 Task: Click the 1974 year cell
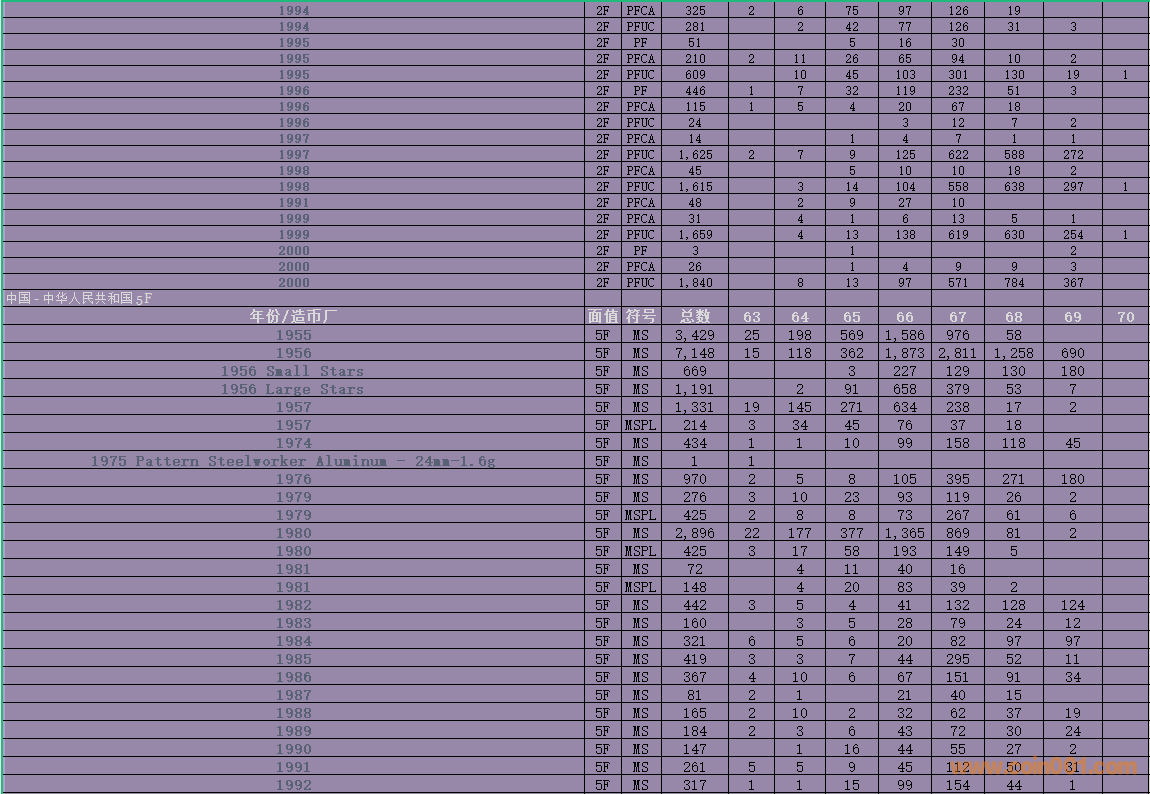[x=293, y=443]
